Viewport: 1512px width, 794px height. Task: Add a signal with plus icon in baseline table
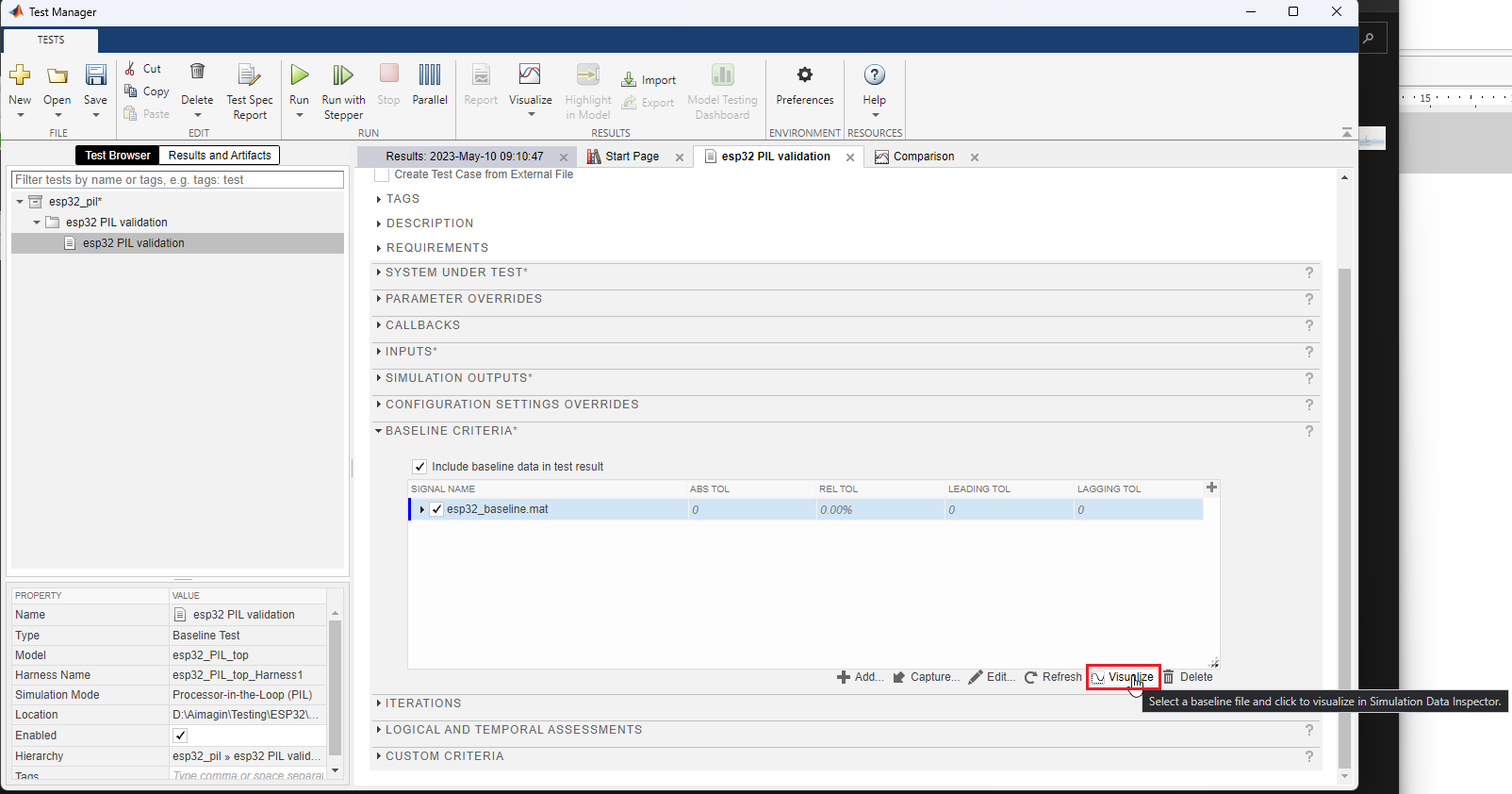1211,488
